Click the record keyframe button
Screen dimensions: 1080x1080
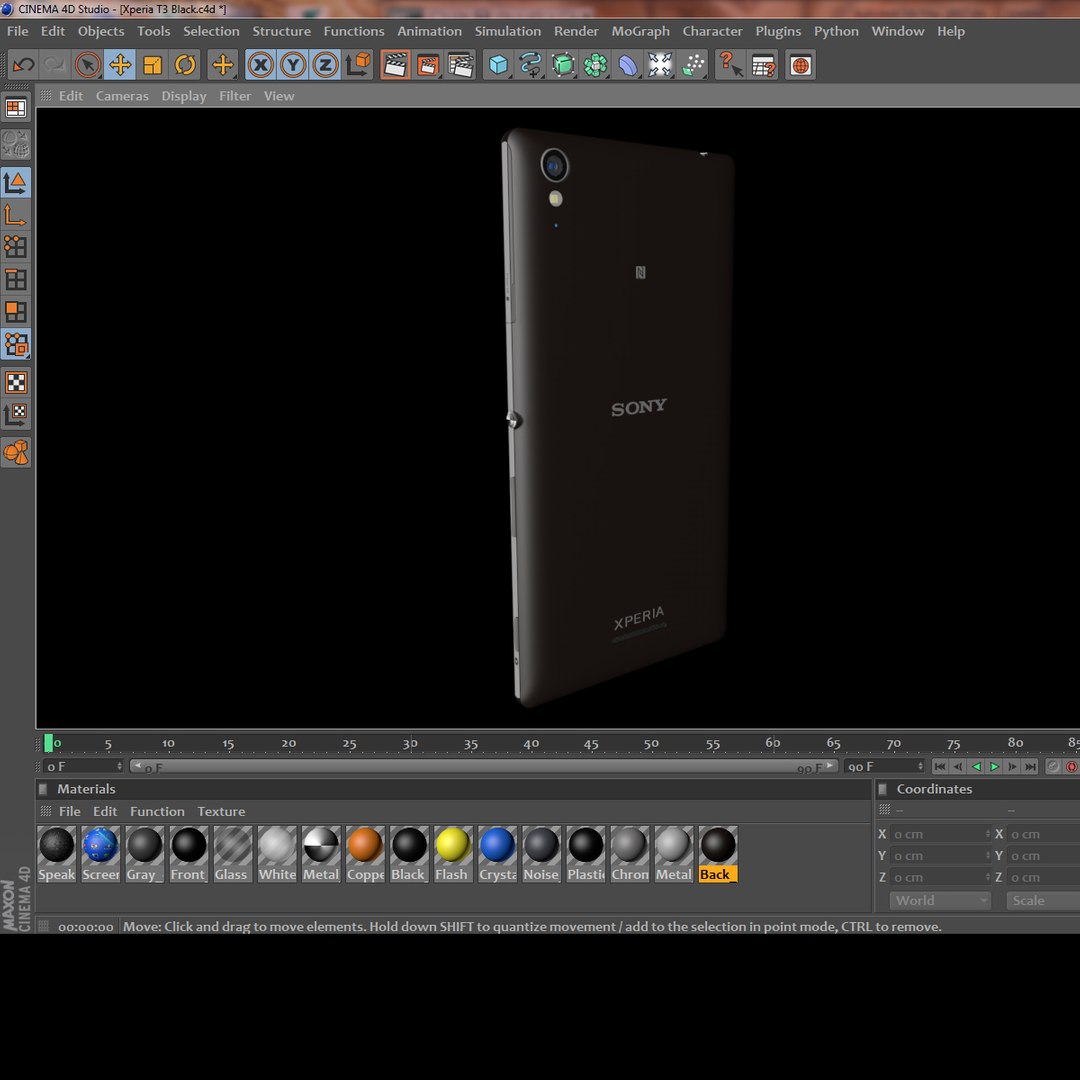pos(1072,767)
